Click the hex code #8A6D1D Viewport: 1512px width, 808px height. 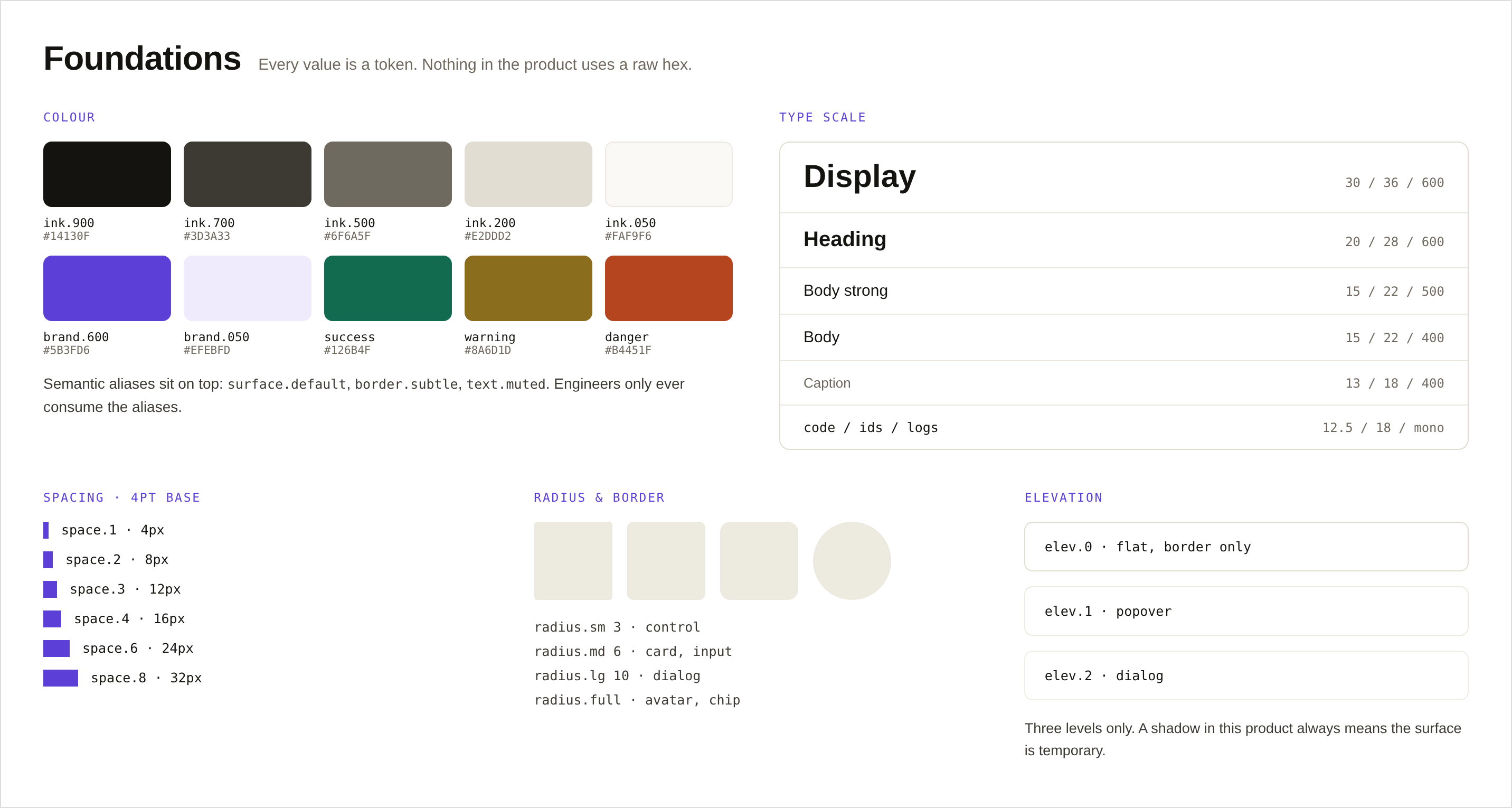(487, 350)
